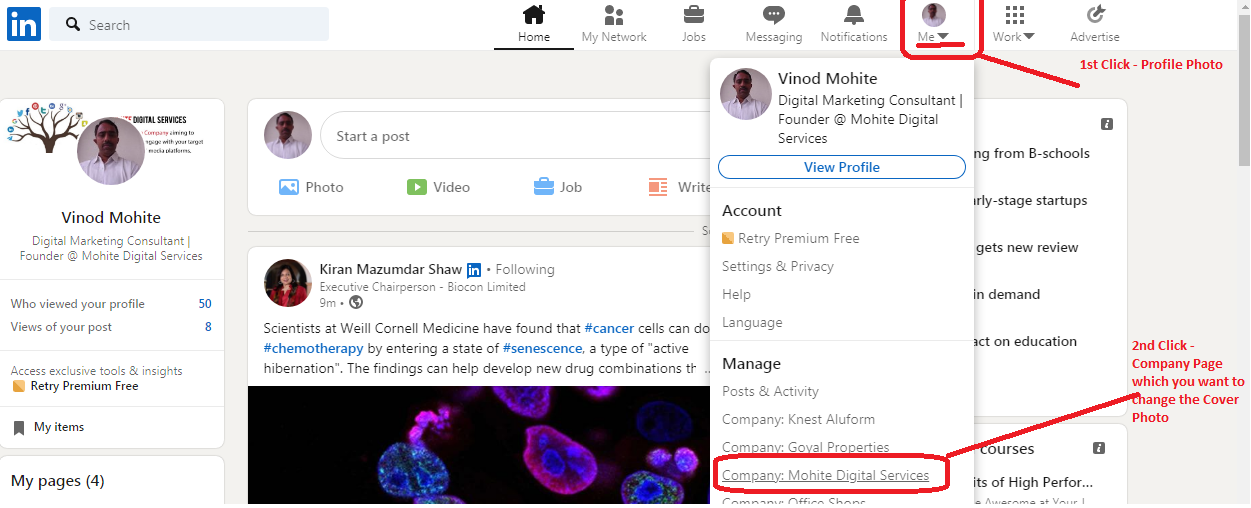
Task: Click the Write article icon
Action: (x=658, y=187)
